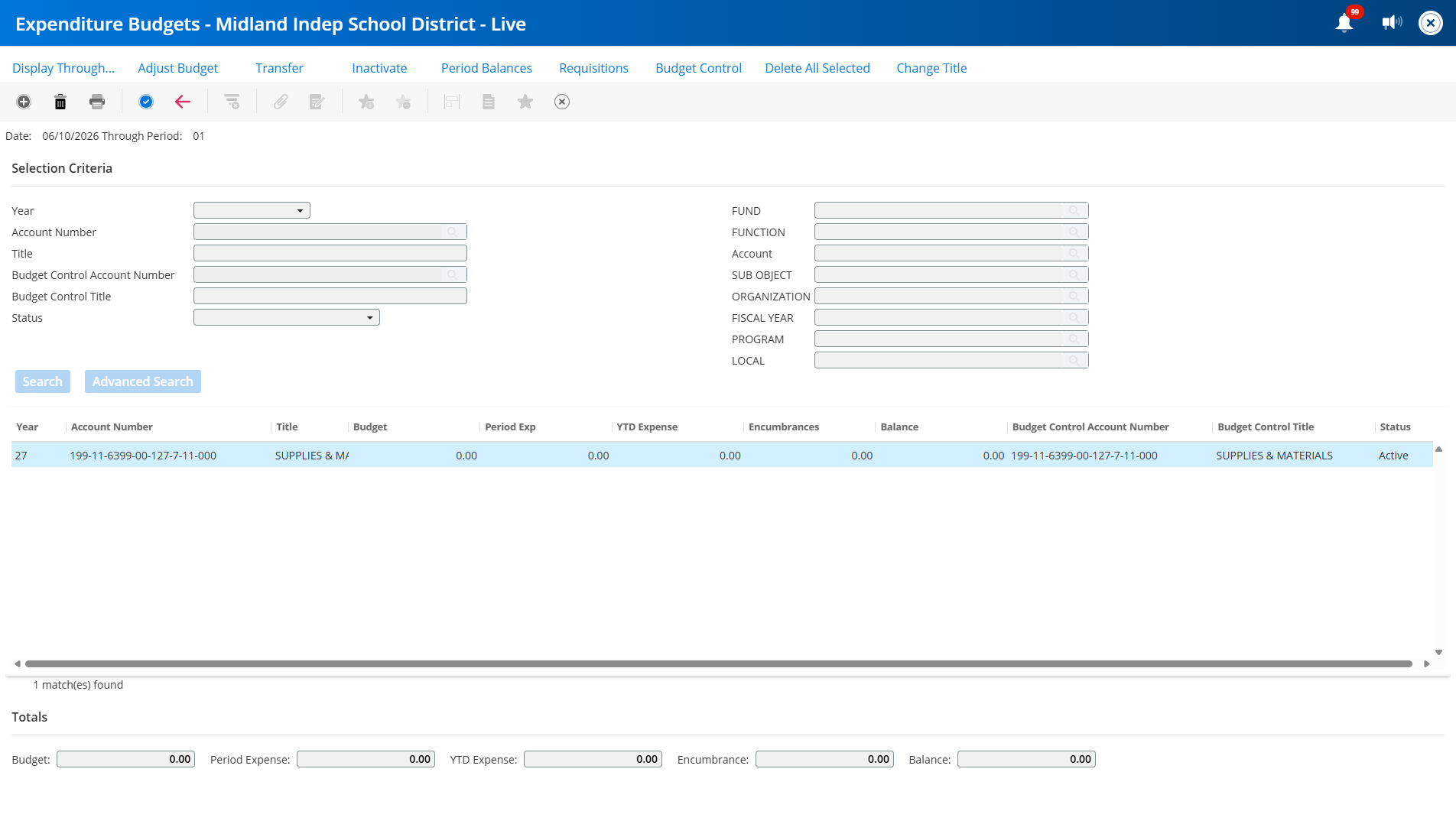Click the favorites star icon
Image resolution: width=1456 pixels, height=824 pixels.
pos(525,102)
